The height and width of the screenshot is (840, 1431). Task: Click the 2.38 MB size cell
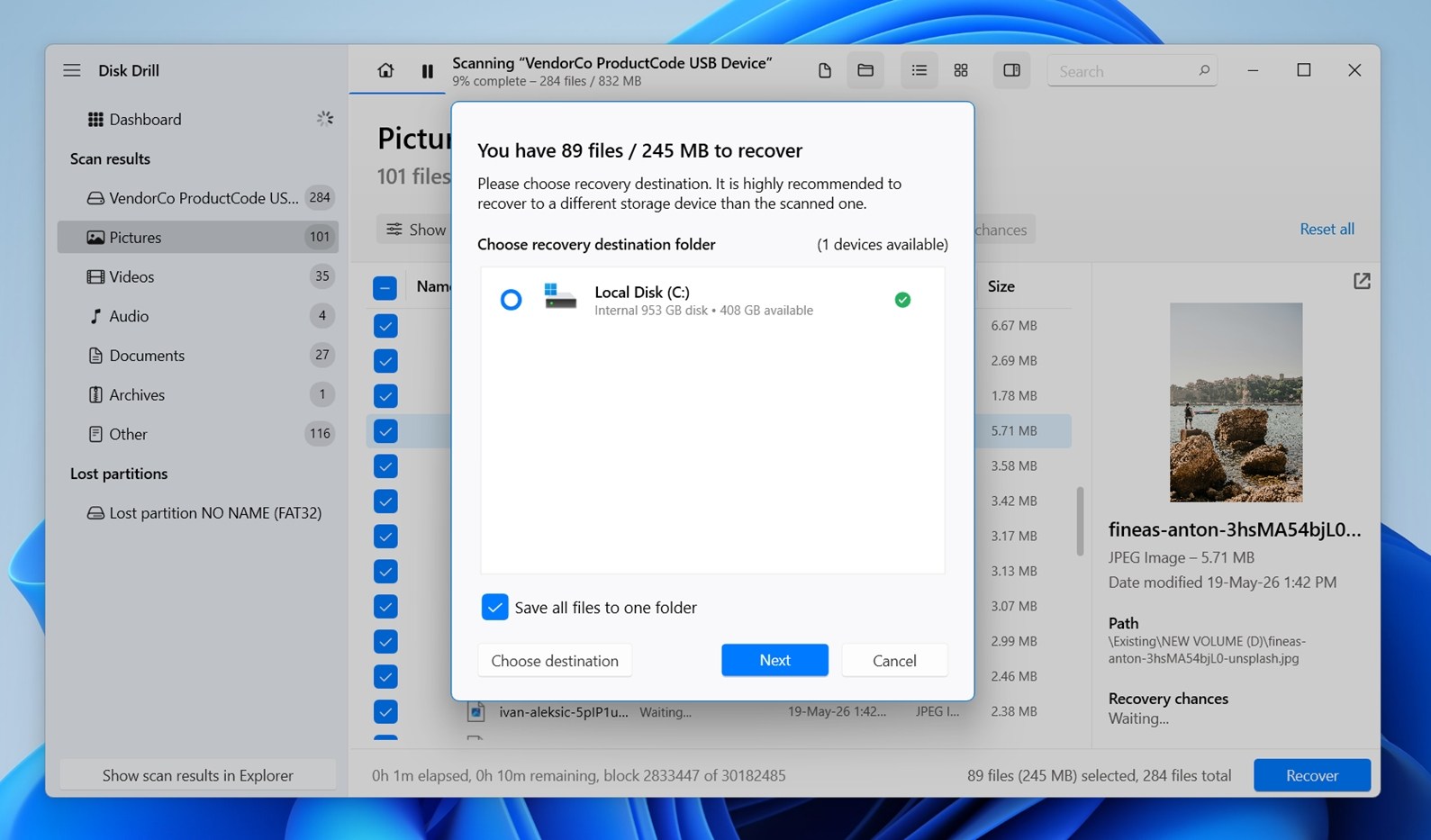(x=1014, y=711)
